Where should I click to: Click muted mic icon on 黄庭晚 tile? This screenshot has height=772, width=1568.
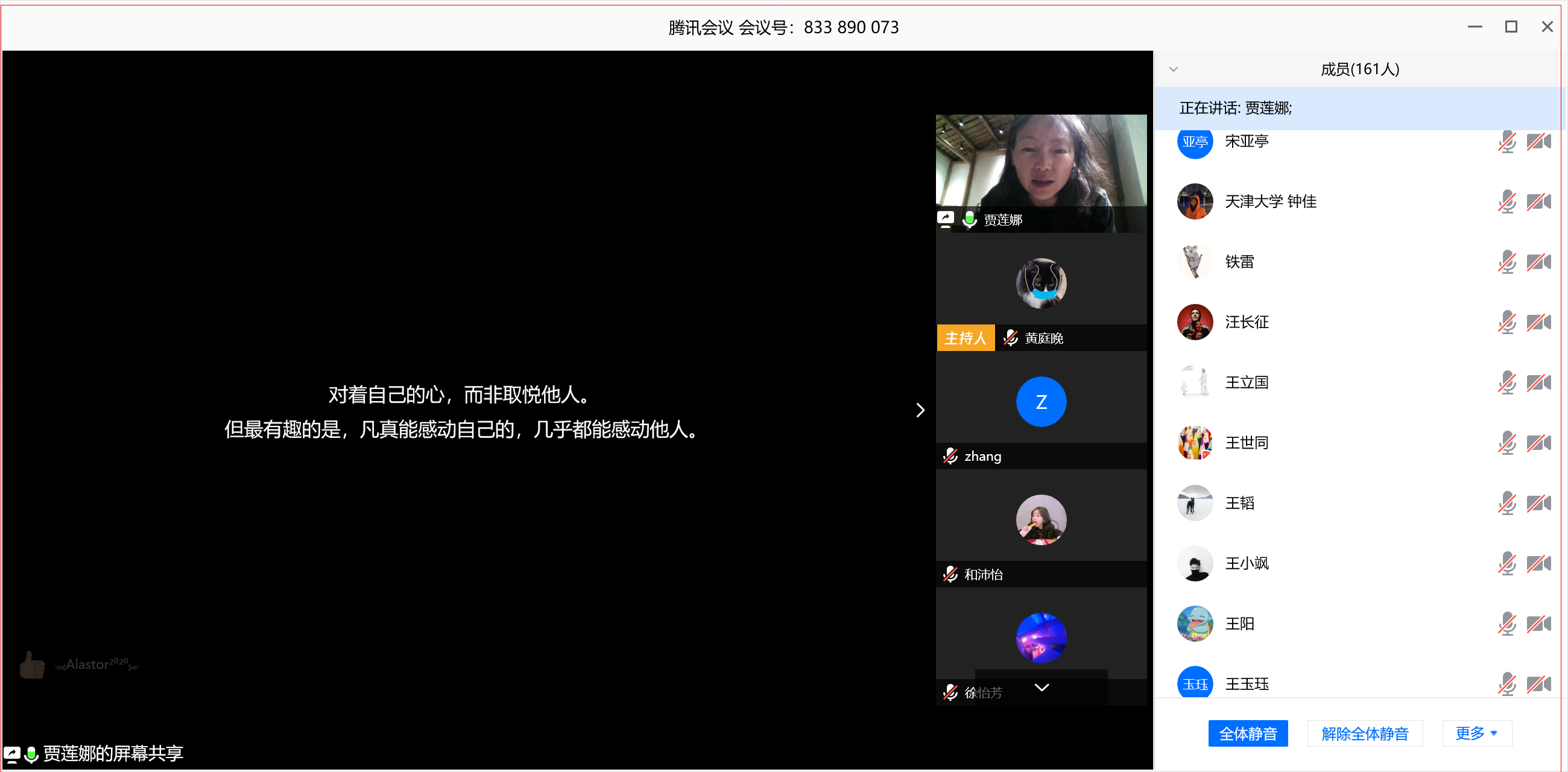1010,338
